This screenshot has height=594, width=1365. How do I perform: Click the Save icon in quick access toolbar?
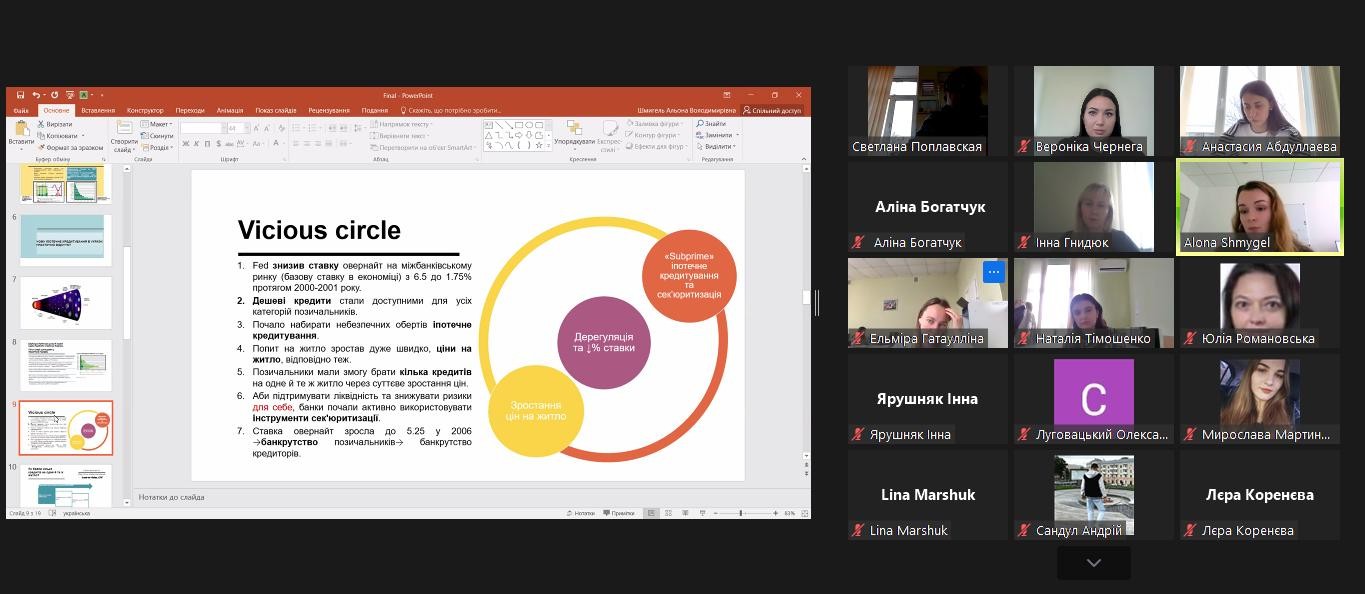(21, 95)
